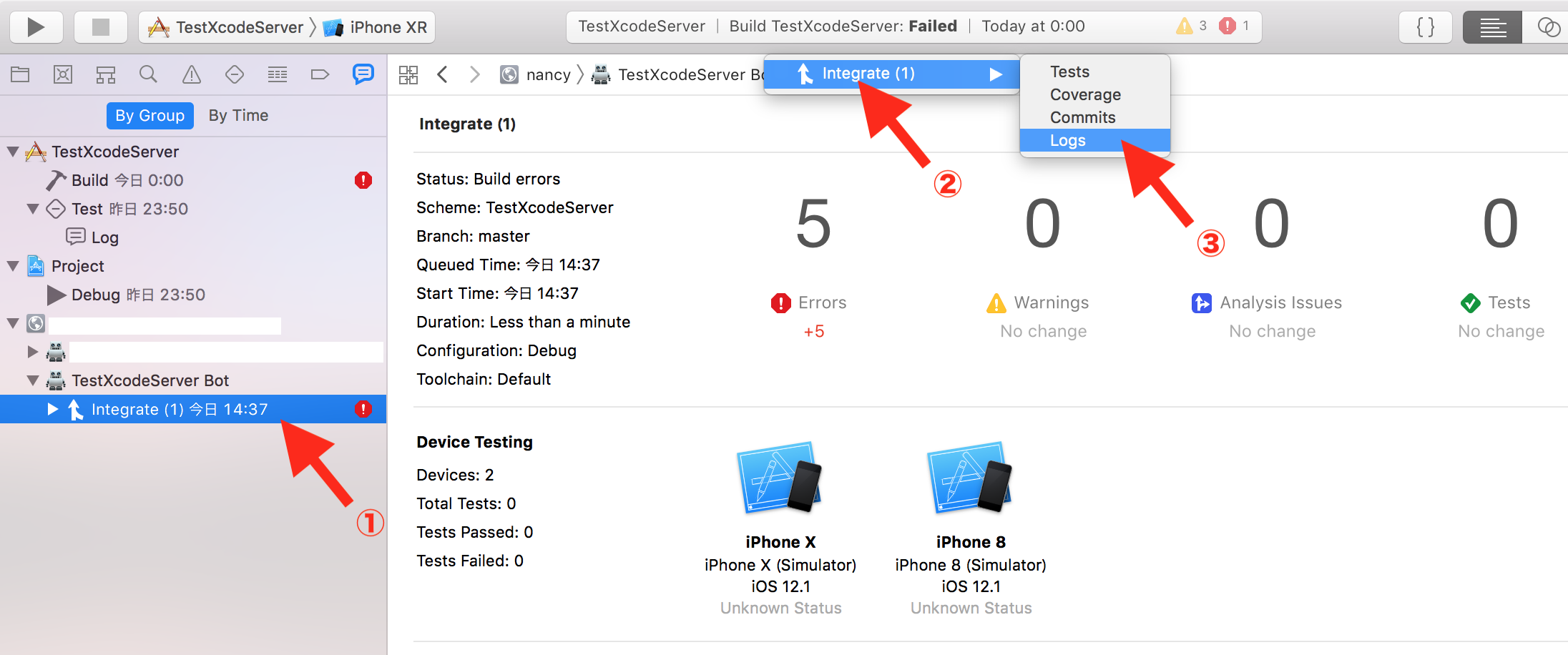Open the Issue navigator triangle icon
Viewport: 1568px width, 655px height.
click(x=192, y=74)
